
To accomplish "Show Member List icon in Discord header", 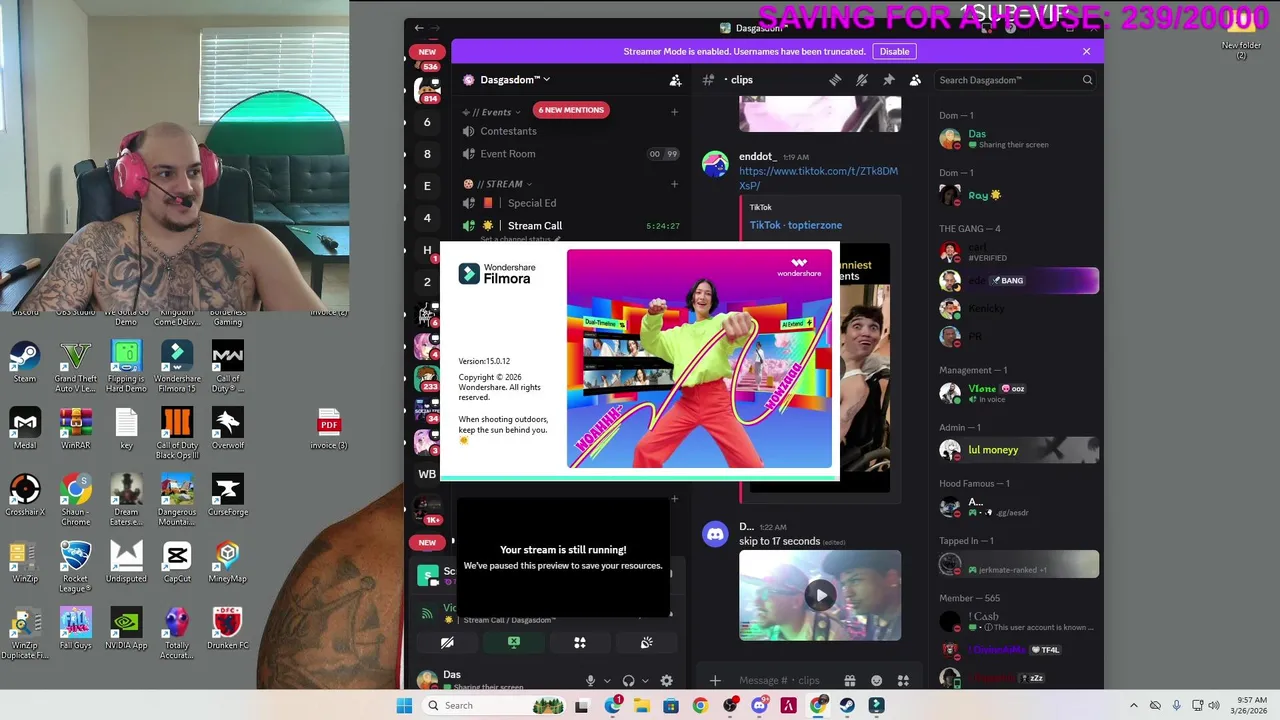I will [x=915, y=80].
